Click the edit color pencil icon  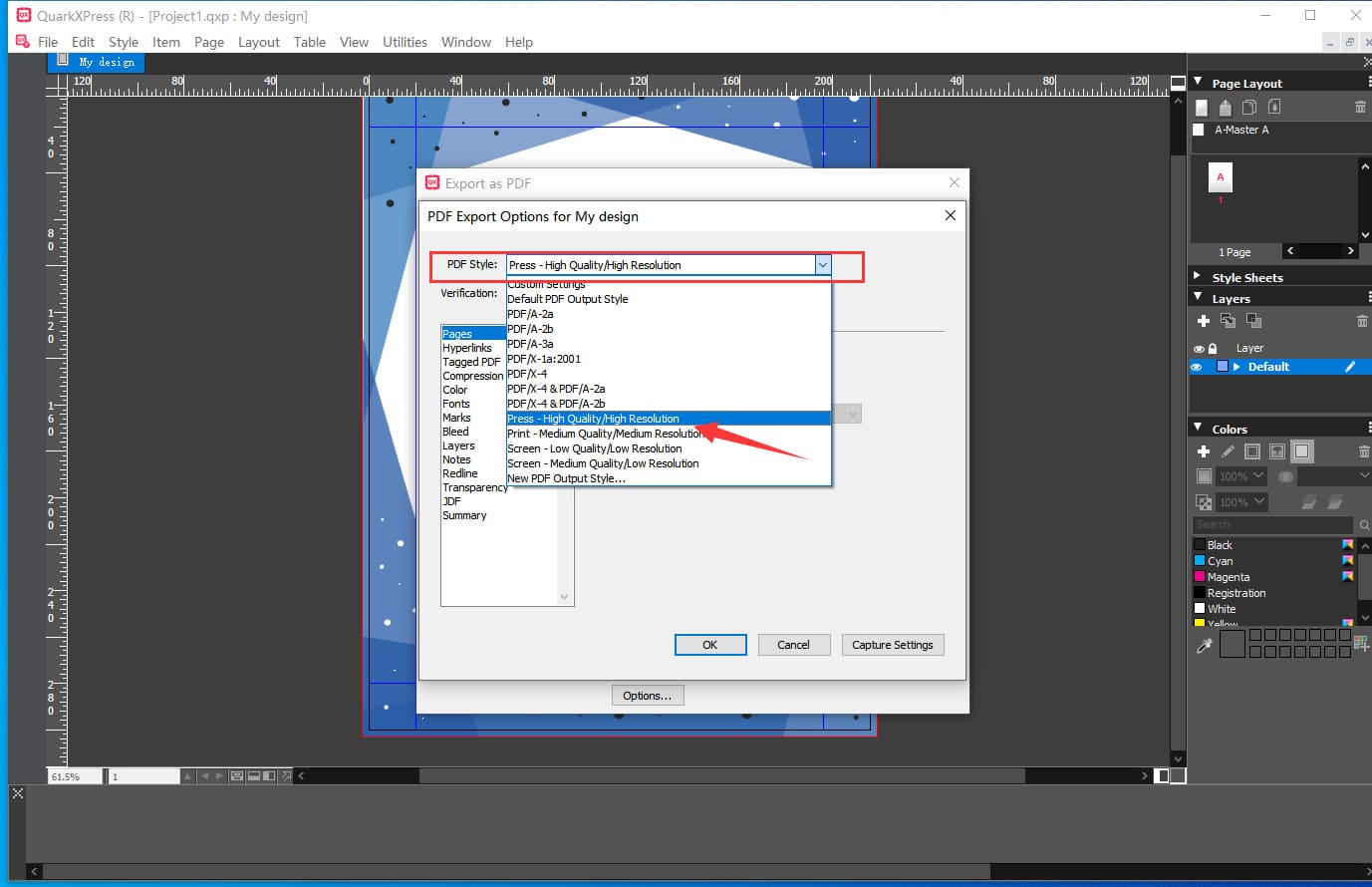click(x=1228, y=451)
